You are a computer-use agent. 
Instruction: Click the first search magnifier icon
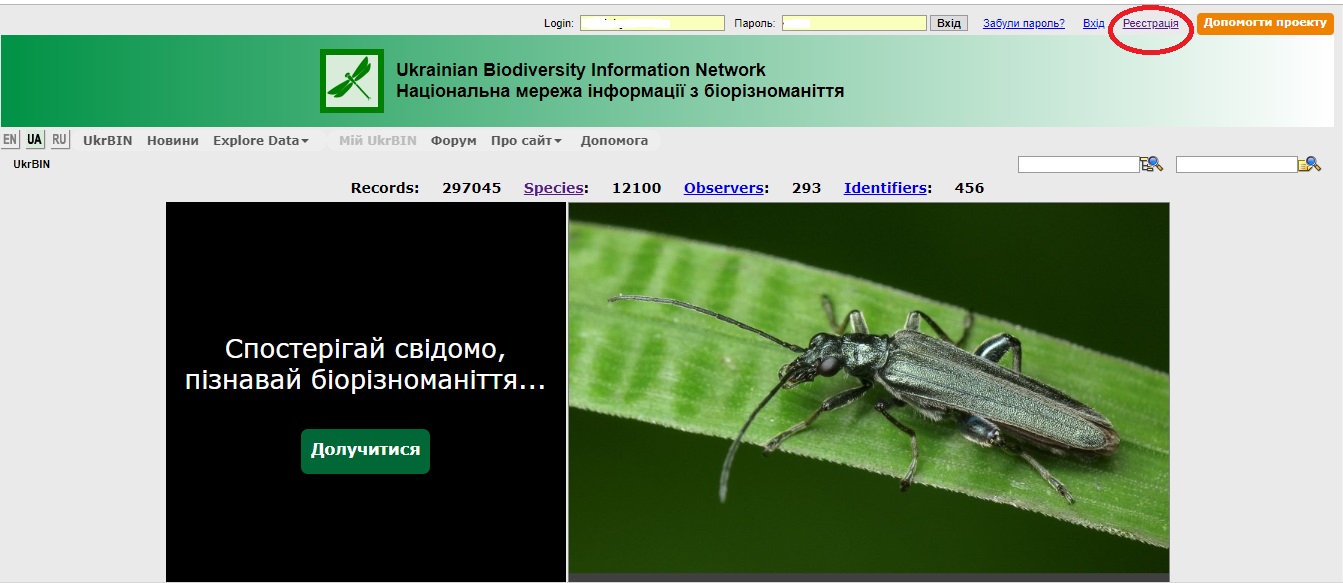1152,164
